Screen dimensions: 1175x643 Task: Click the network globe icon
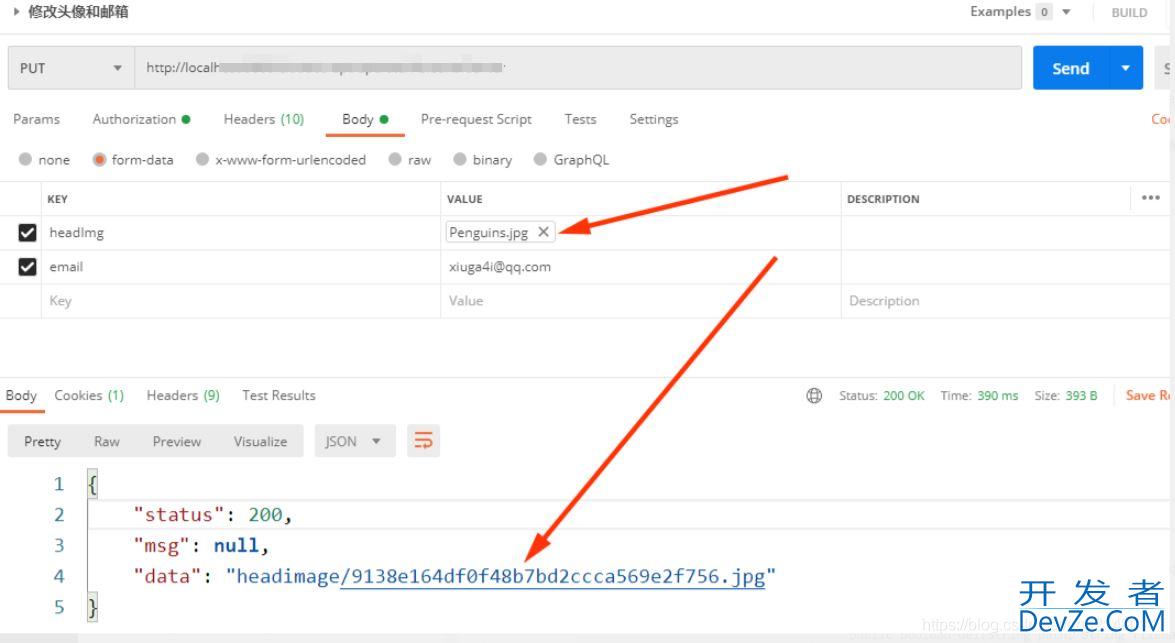[814, 396]
